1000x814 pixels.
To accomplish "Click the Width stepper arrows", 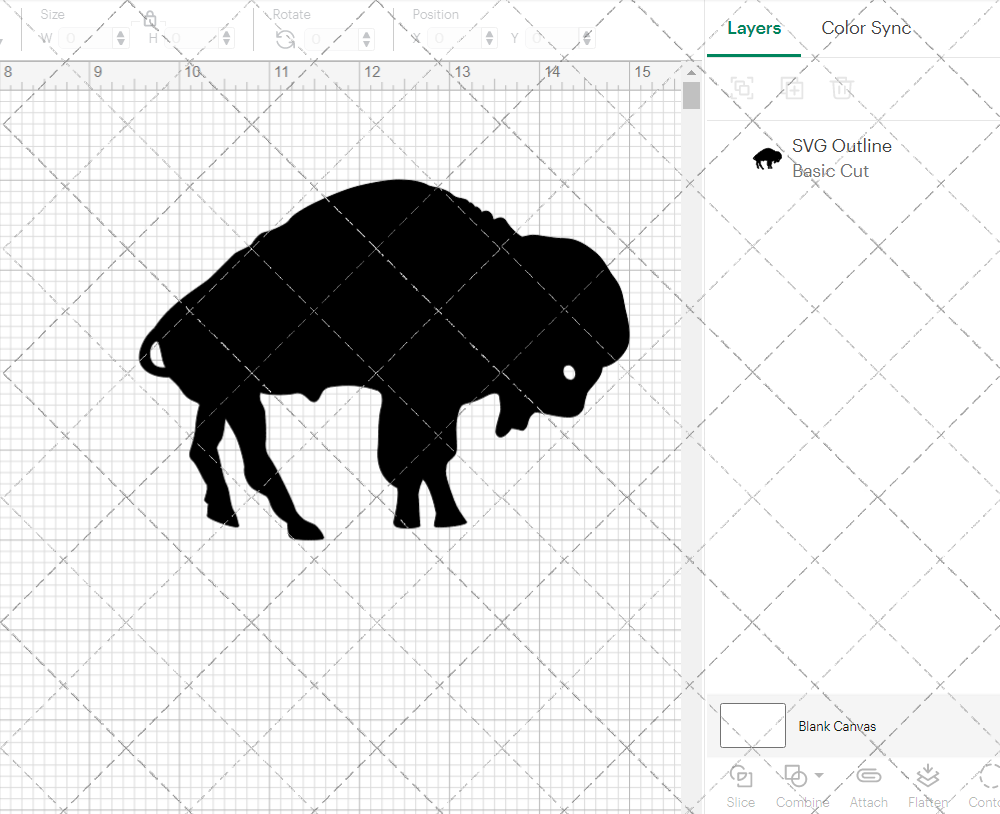I will 122,39.
